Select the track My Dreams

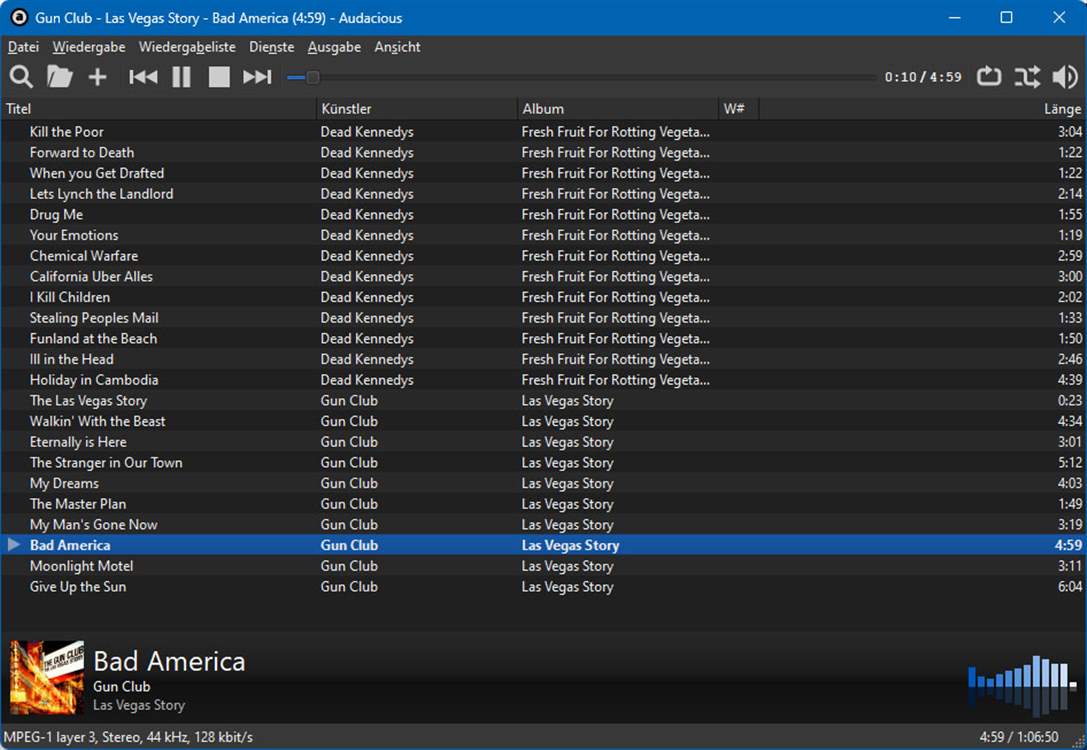pos(544,483)
